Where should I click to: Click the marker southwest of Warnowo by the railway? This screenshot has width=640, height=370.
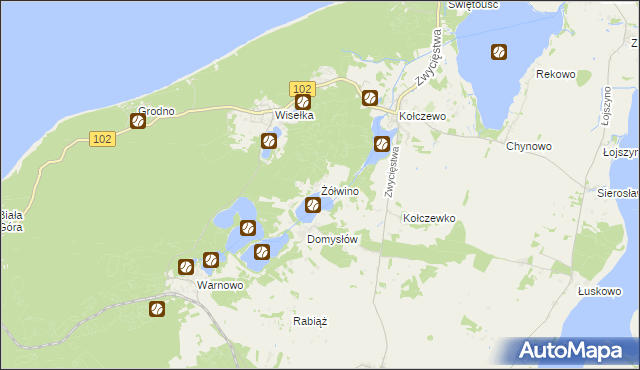point(157,309)
